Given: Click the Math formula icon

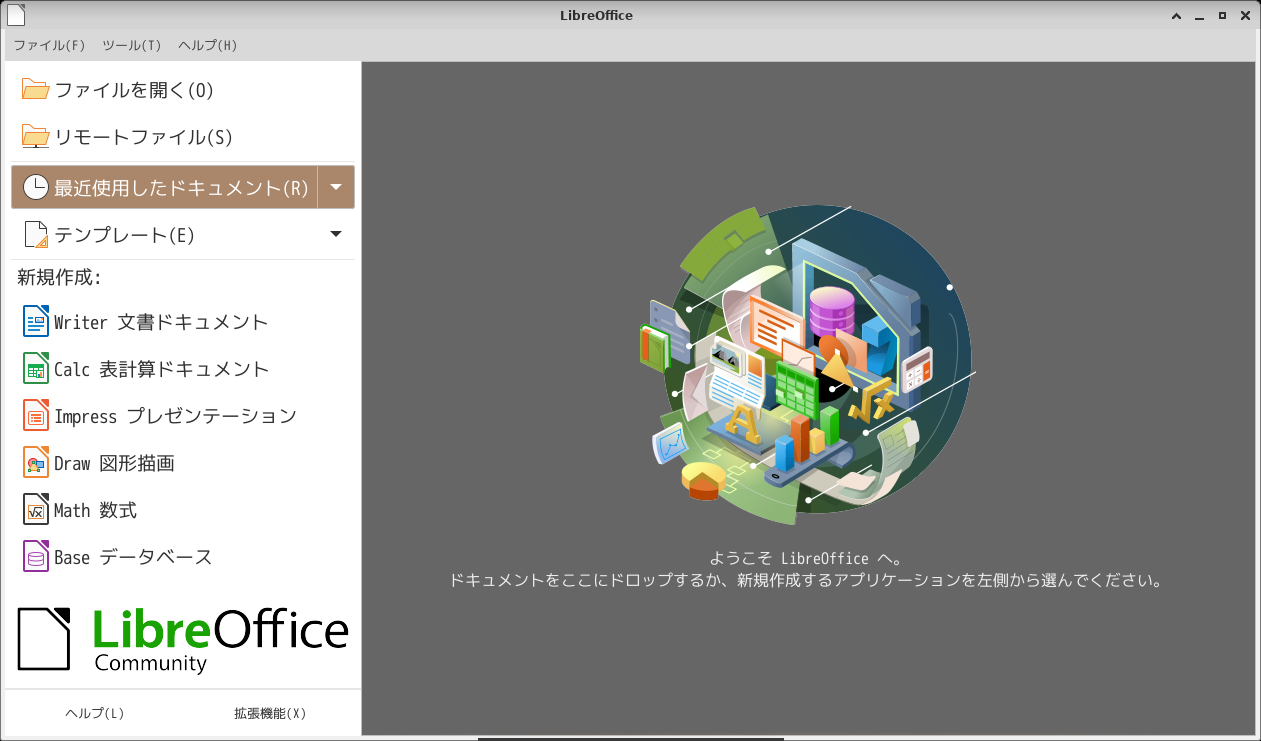Looking at the screenshot, I should (x=36, y=510).
